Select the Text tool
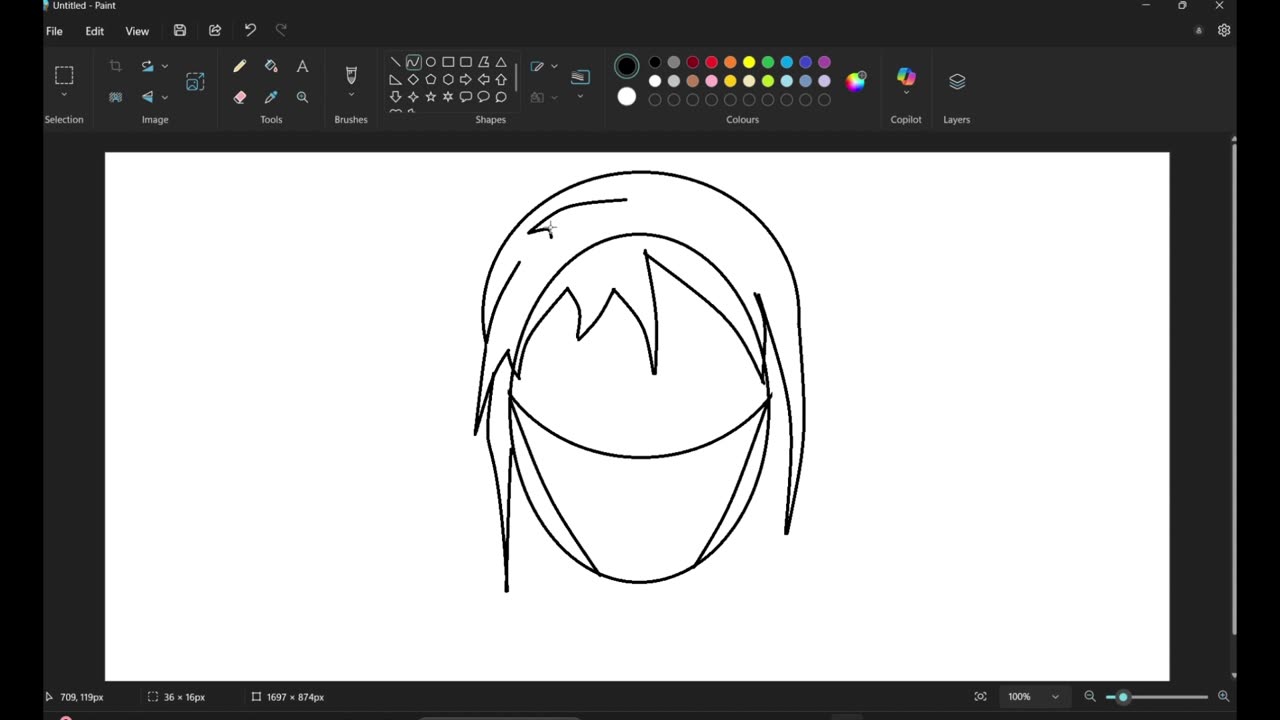This screenshot has width=1280, height=720. click(302, 66)
